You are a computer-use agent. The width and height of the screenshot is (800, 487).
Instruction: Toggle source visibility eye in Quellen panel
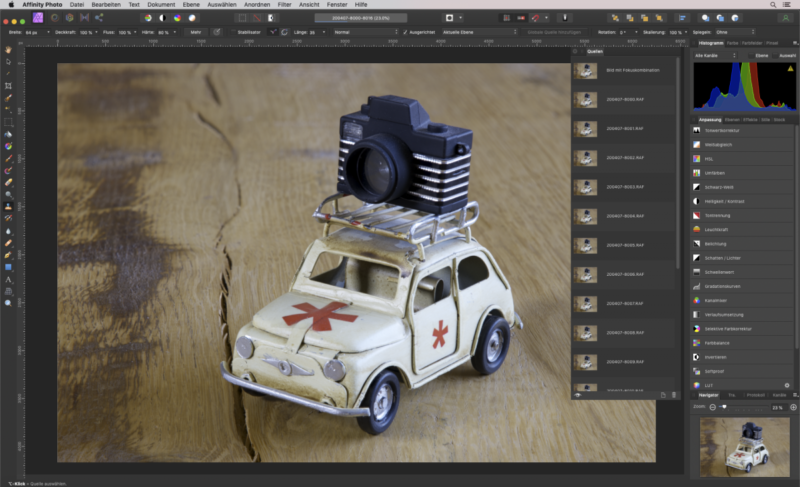578,395
